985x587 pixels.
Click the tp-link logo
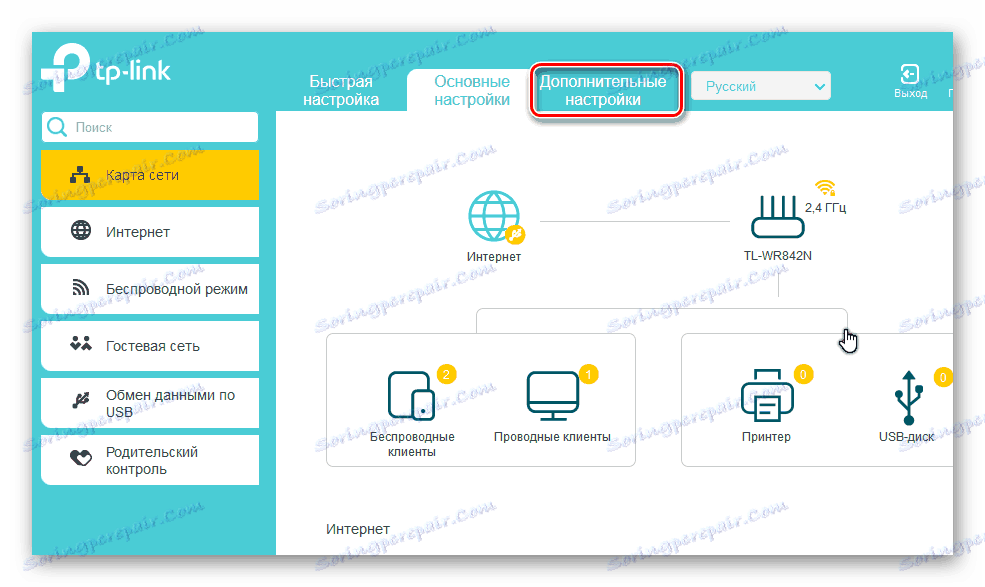[x=110, y=70]
